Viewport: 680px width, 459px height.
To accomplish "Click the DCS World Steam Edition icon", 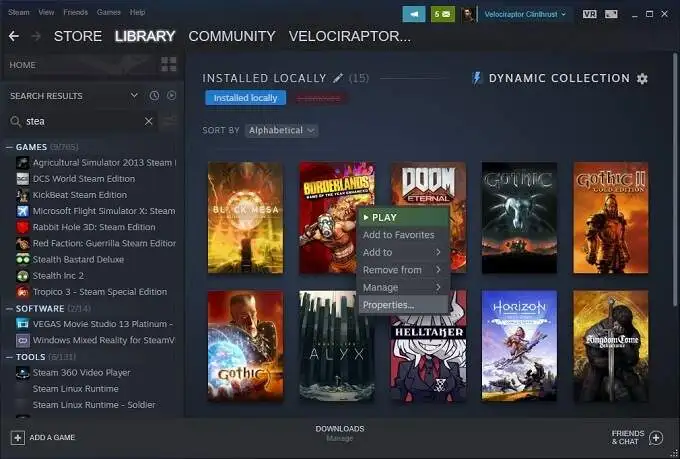I will click(23, 179).
